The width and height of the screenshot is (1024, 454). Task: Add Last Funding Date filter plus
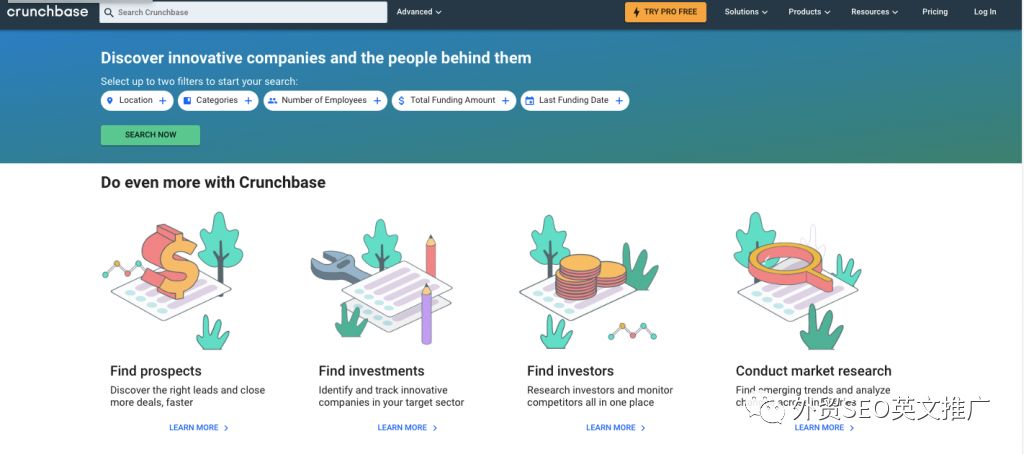tap(618, 101)
